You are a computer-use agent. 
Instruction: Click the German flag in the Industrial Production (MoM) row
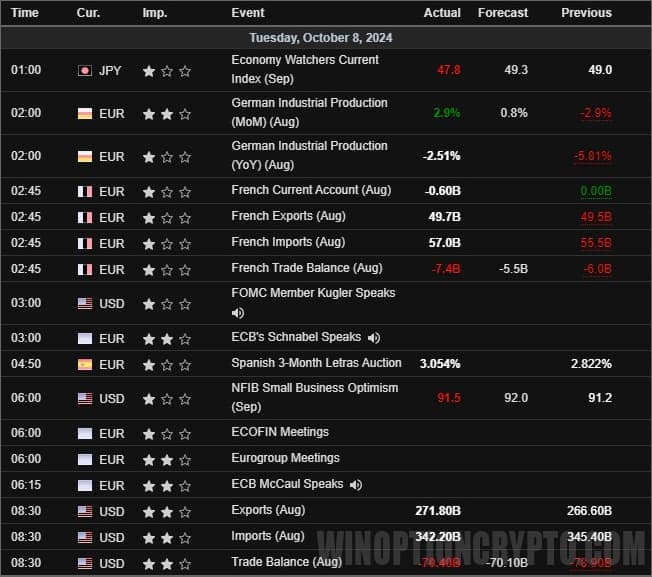[85, 114]
